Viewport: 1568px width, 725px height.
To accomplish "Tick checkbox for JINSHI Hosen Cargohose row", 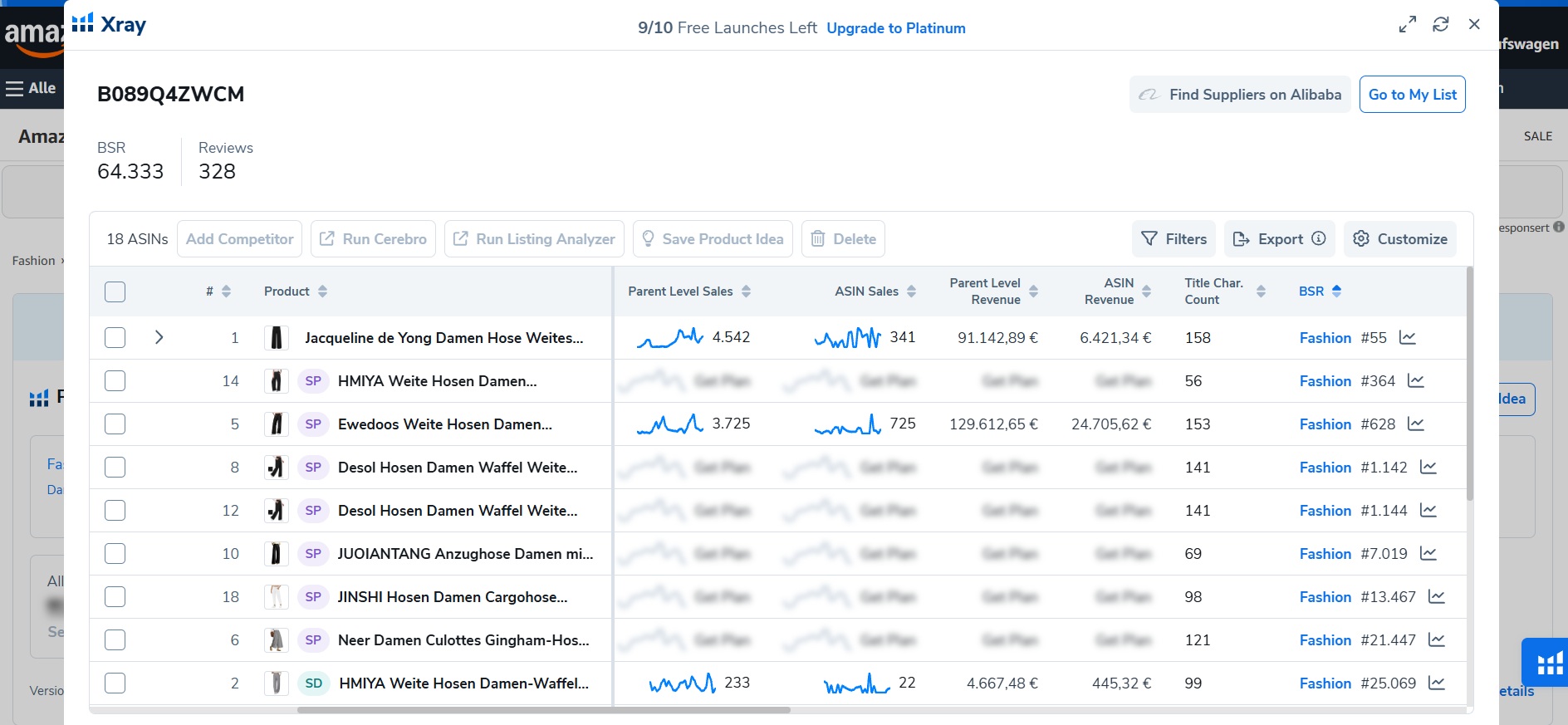I will click(115, 597).
